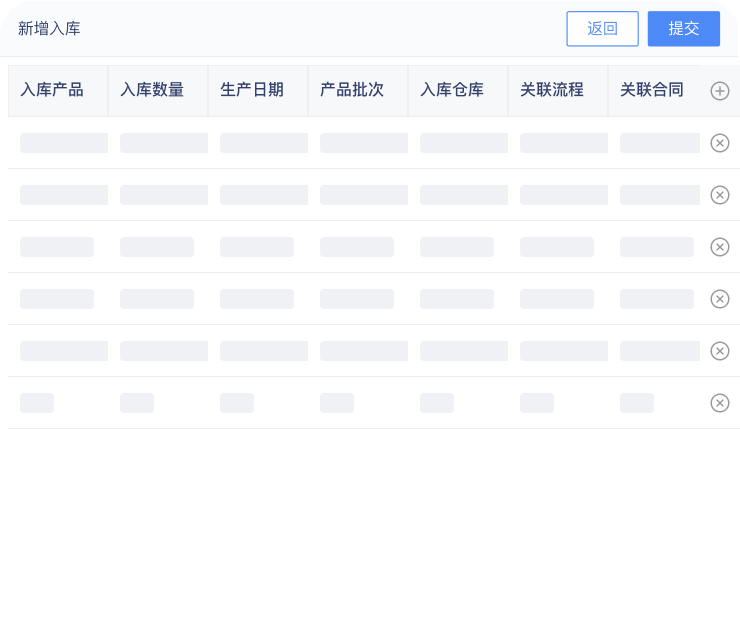740x640 pixels.
Task: Click the 生产日期 column header
Action: [258, 91]
